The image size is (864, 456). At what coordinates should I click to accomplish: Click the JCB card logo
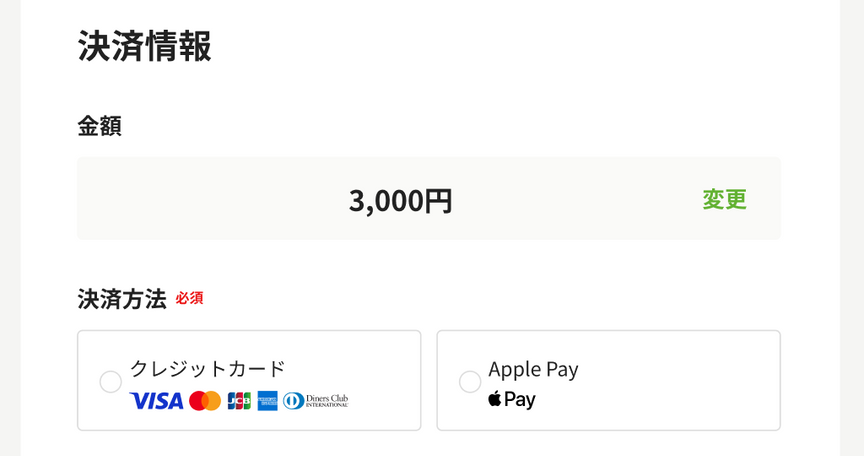click(239, 401)
